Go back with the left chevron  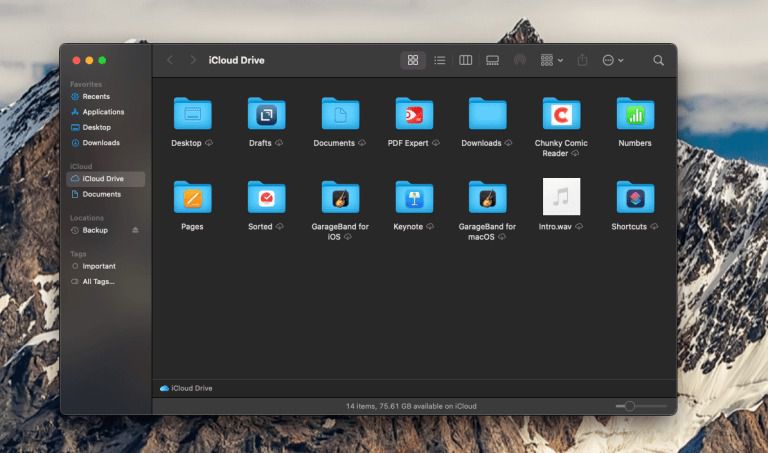[170, 60]
